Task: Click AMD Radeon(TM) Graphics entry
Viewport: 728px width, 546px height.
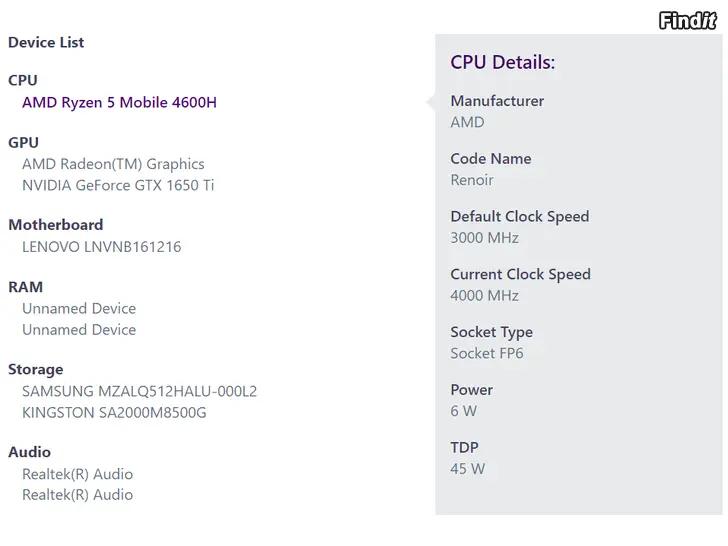Action: pyautogui.click(x=113, y=164)
